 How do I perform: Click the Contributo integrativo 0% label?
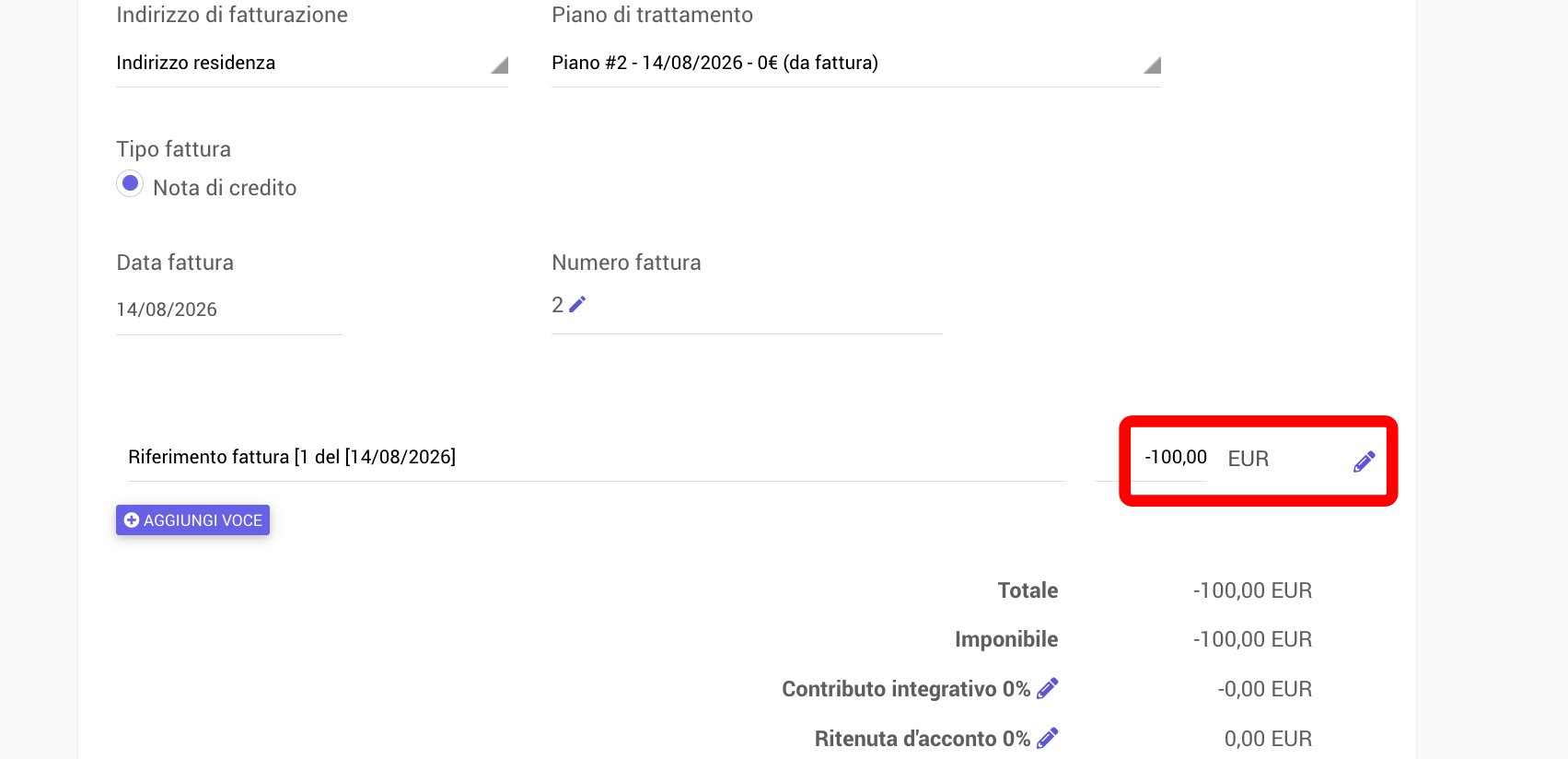pos(906,689)
